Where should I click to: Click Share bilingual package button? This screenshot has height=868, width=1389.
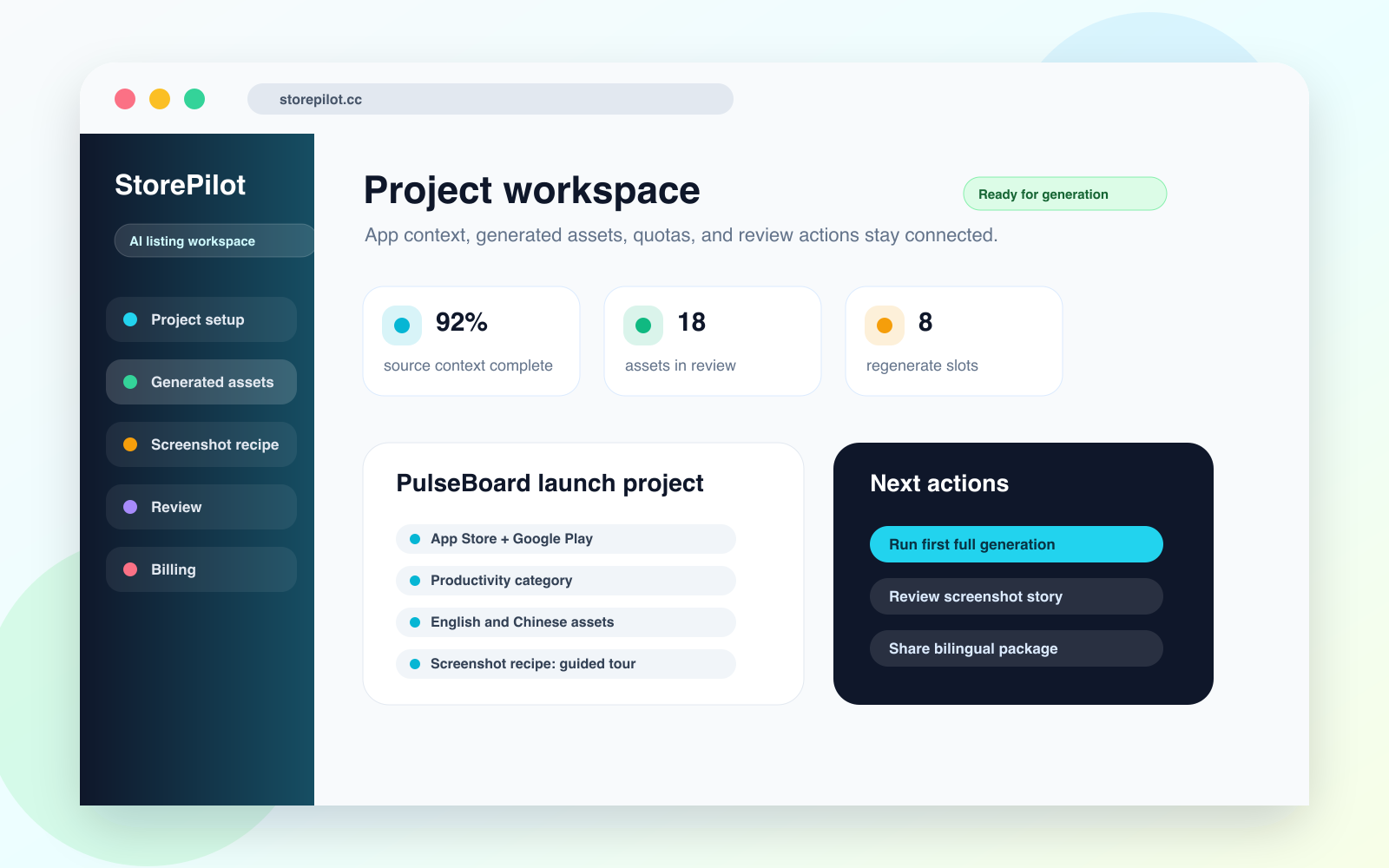click(1017, 648)
